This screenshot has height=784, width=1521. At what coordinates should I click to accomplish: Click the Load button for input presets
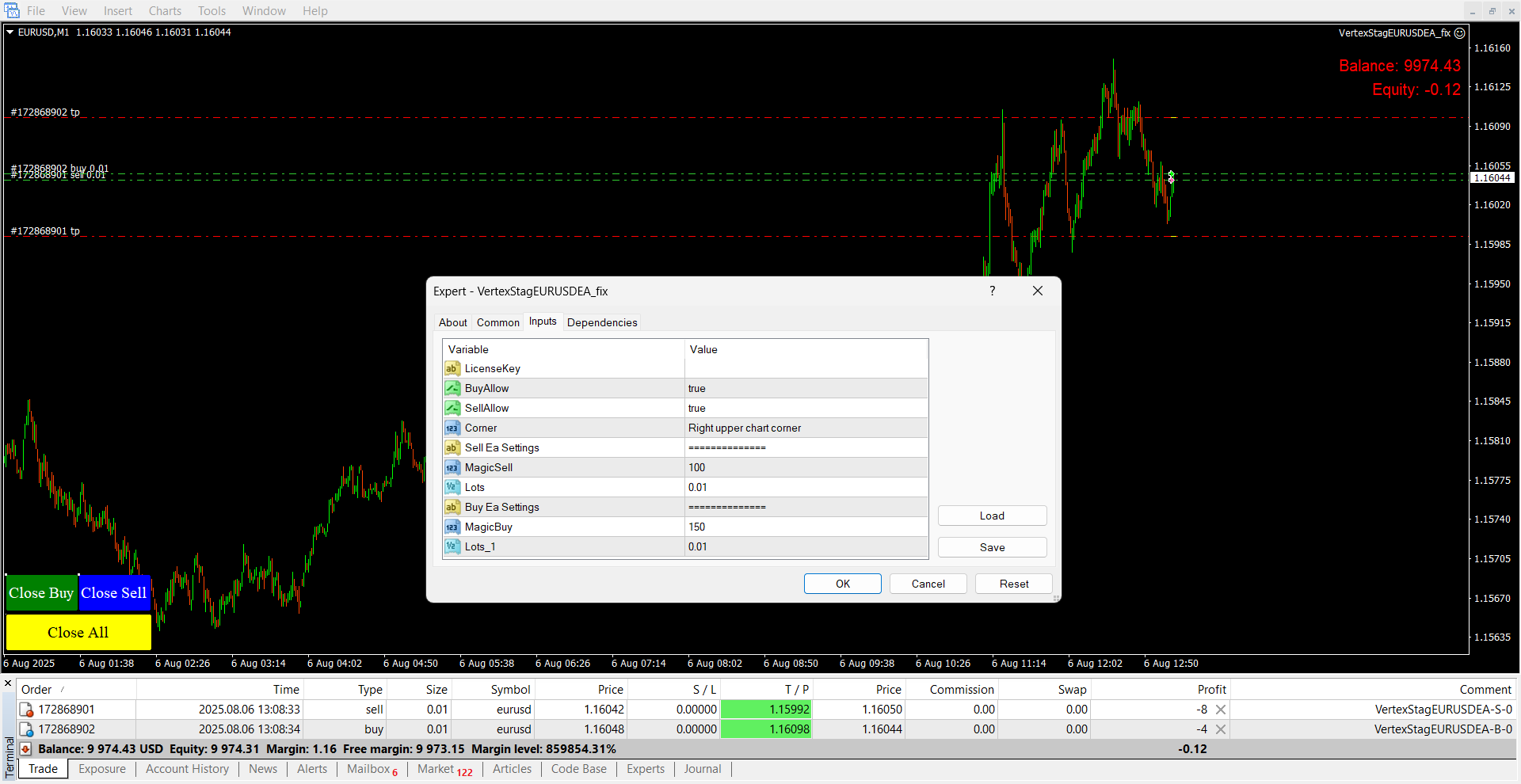992,516
